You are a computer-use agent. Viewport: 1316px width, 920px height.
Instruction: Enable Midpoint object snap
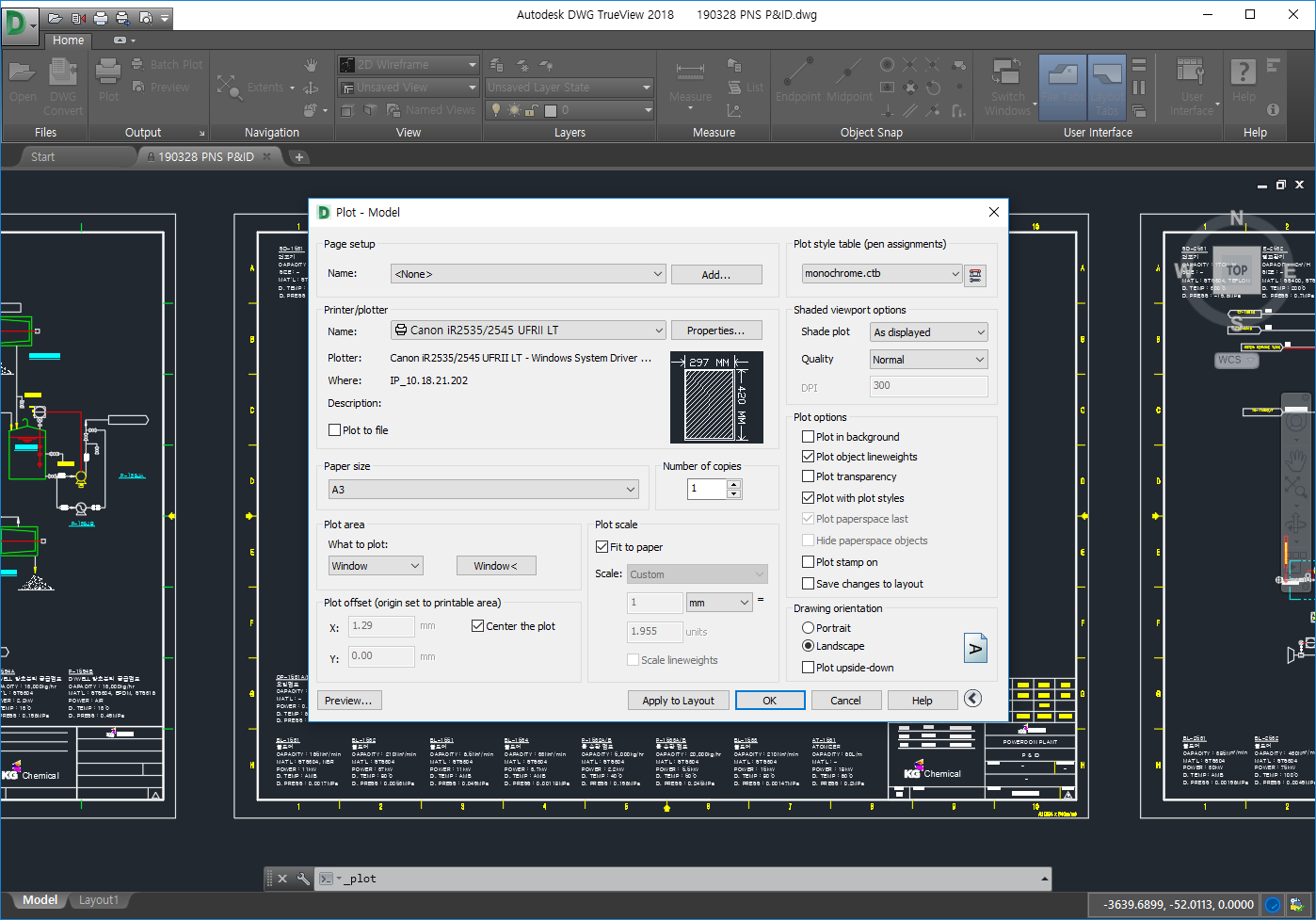pos(849,80)
